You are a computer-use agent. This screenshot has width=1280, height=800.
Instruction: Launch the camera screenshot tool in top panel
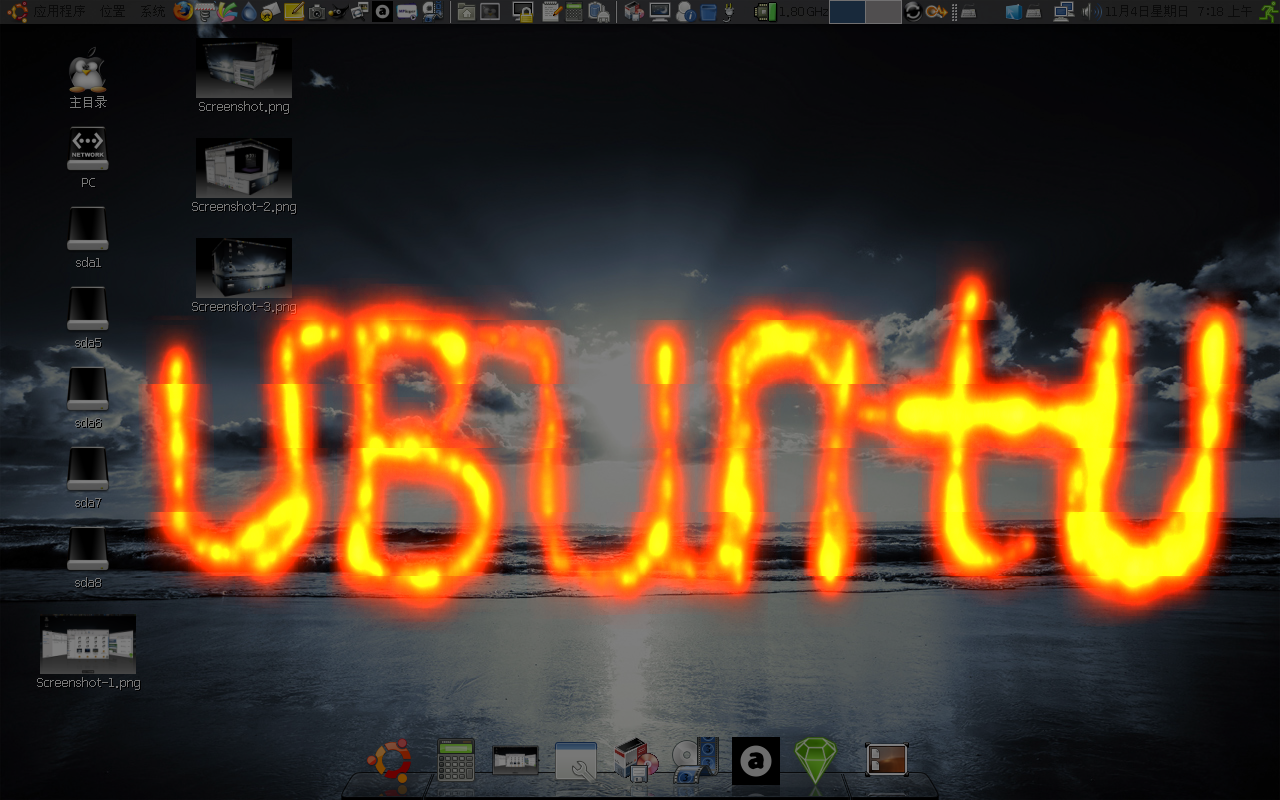point(317,12)
